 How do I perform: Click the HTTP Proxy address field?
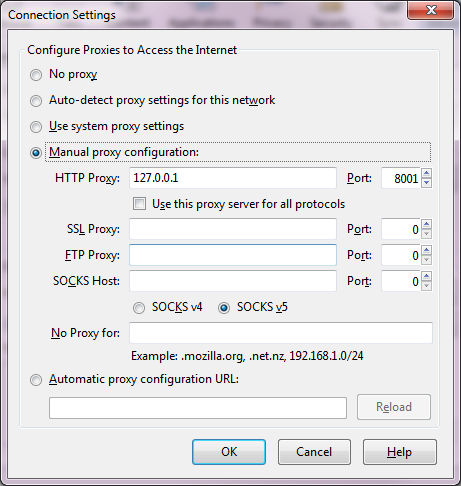(x=233, y=178)
